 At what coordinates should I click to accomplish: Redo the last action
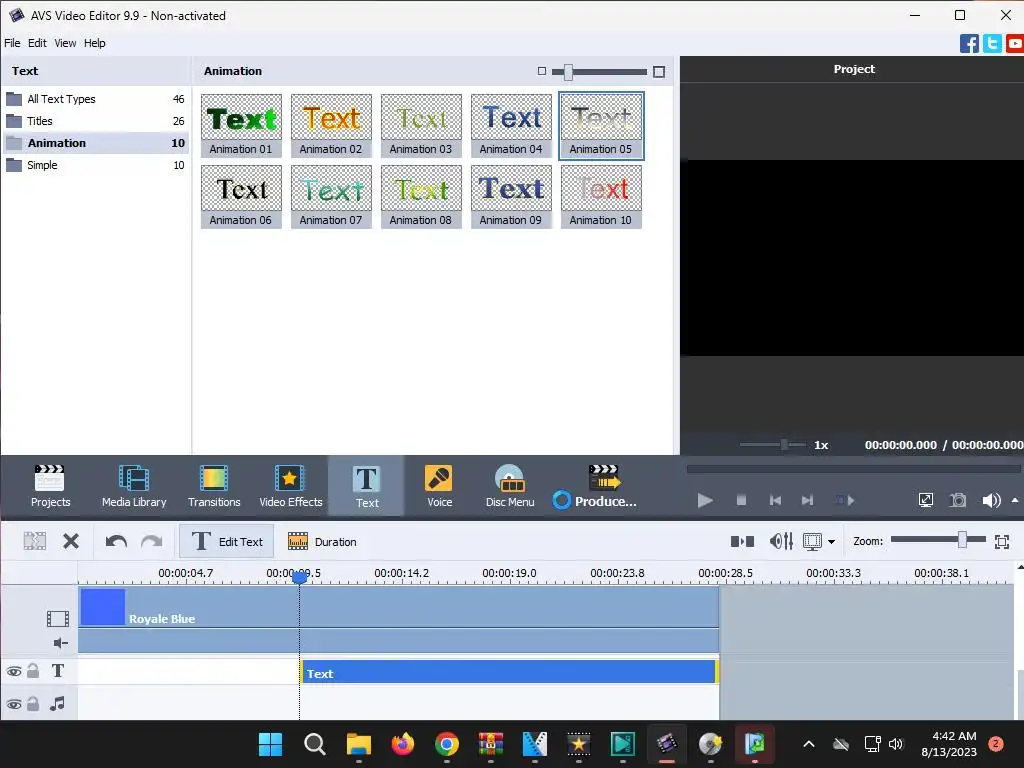pyautogui.click(x=152, y=541)
